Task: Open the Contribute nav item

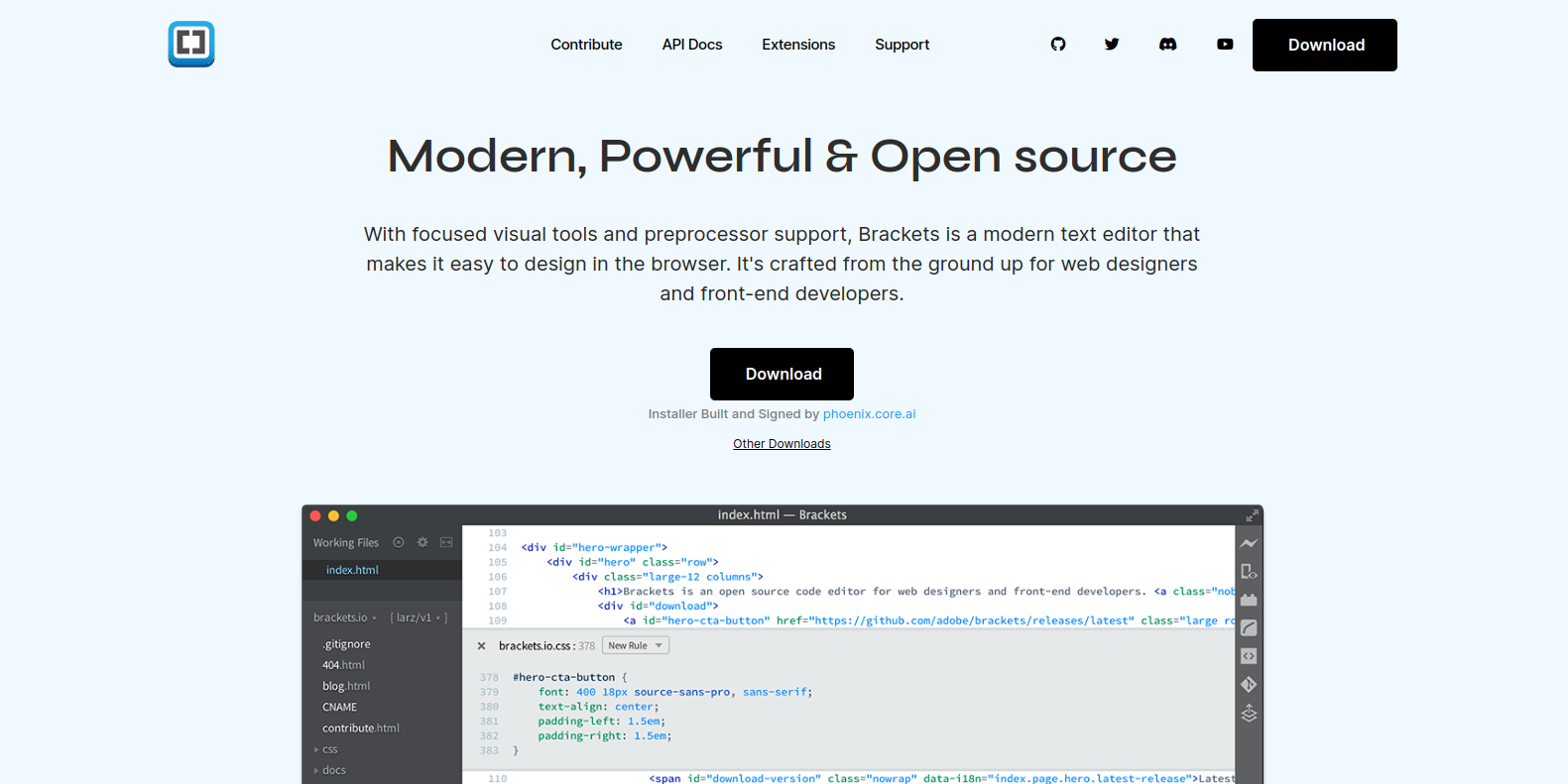Action: tap(586, 45)
